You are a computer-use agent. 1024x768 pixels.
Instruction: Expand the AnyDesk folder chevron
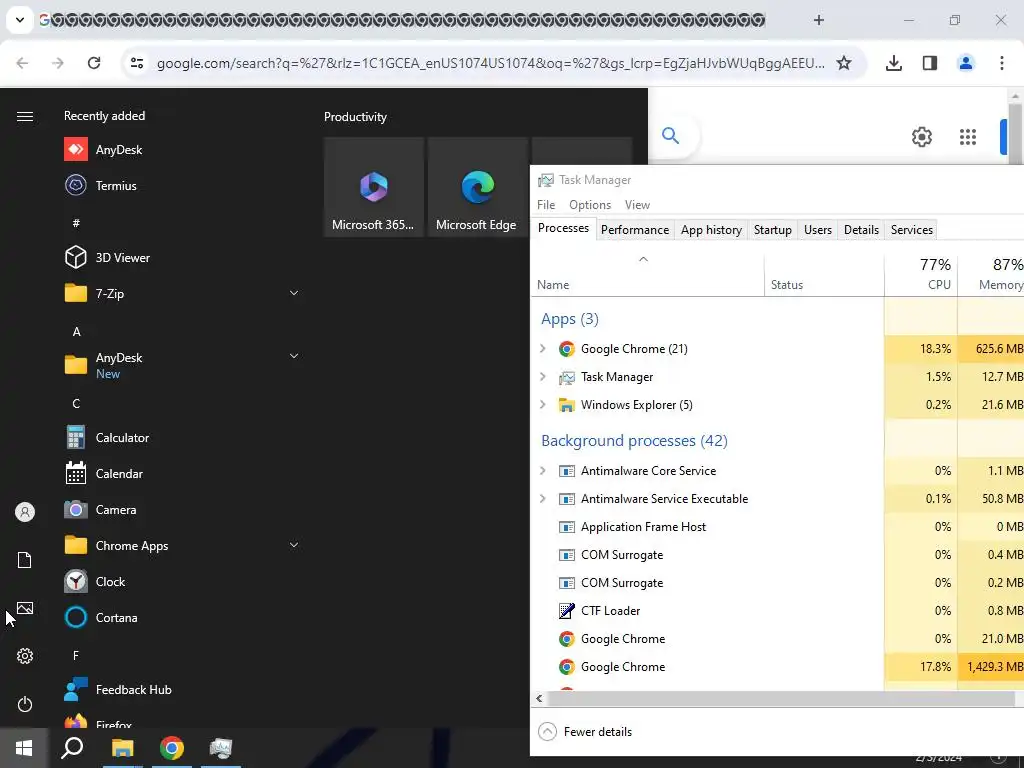click(294, 356)
